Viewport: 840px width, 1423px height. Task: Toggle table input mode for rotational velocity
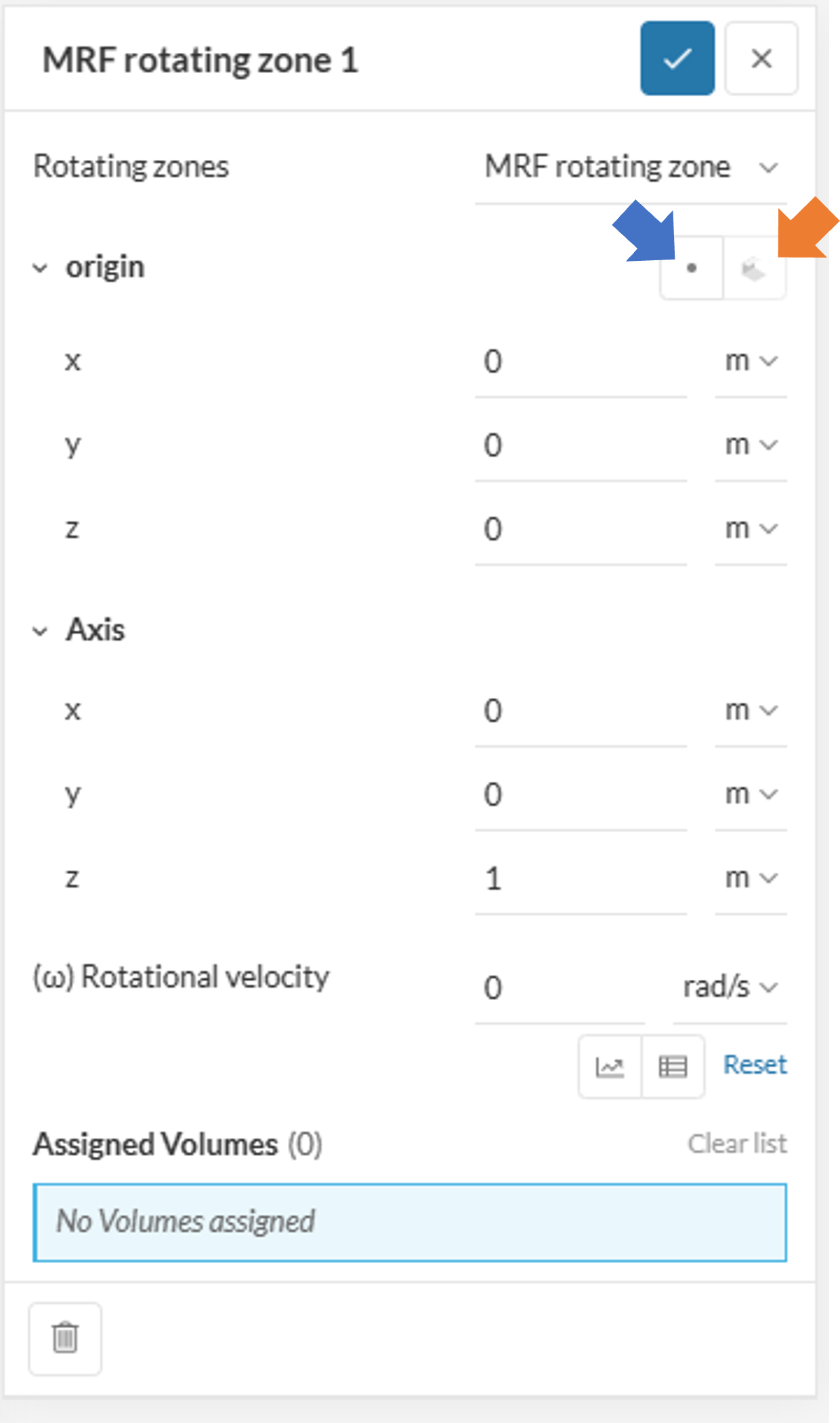(672, 1065)
